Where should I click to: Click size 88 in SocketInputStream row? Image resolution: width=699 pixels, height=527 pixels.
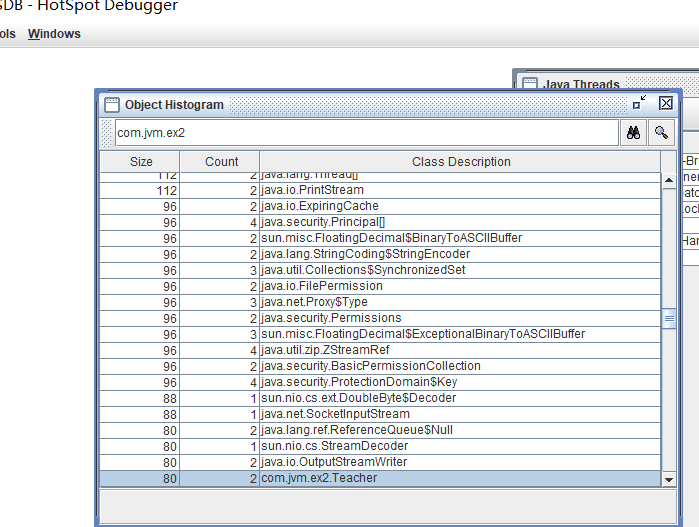pyautogui.click(x=170, y=415)
